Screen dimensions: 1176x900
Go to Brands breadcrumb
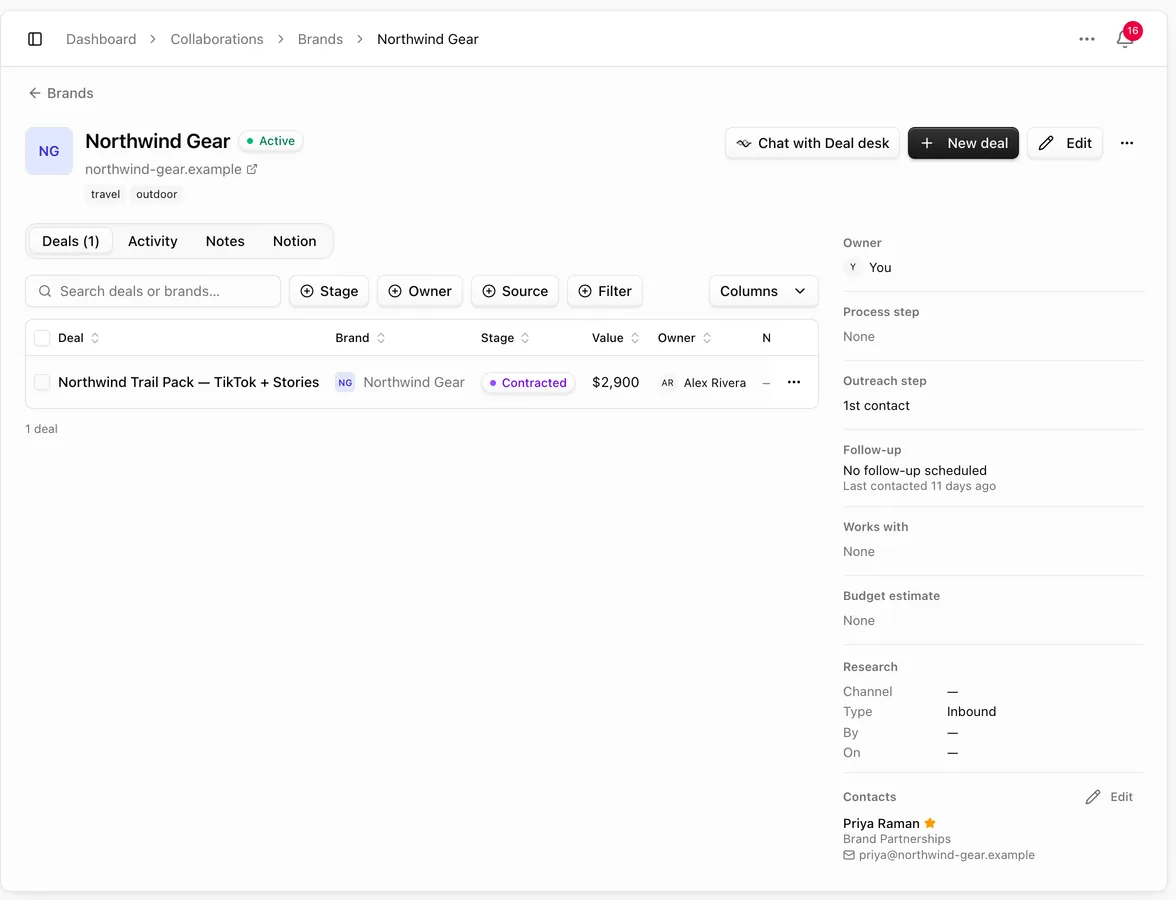pyautogui.click(x=320, y=39)
